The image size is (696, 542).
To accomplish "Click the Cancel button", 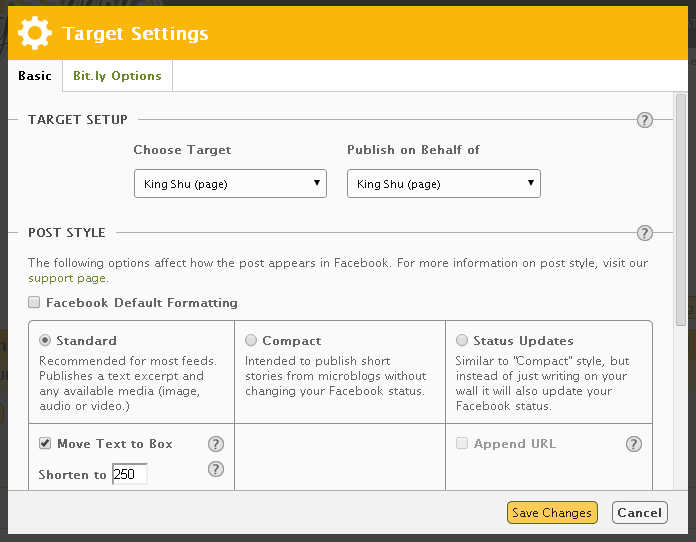I will pyautogui.click(x=640, y=513).
